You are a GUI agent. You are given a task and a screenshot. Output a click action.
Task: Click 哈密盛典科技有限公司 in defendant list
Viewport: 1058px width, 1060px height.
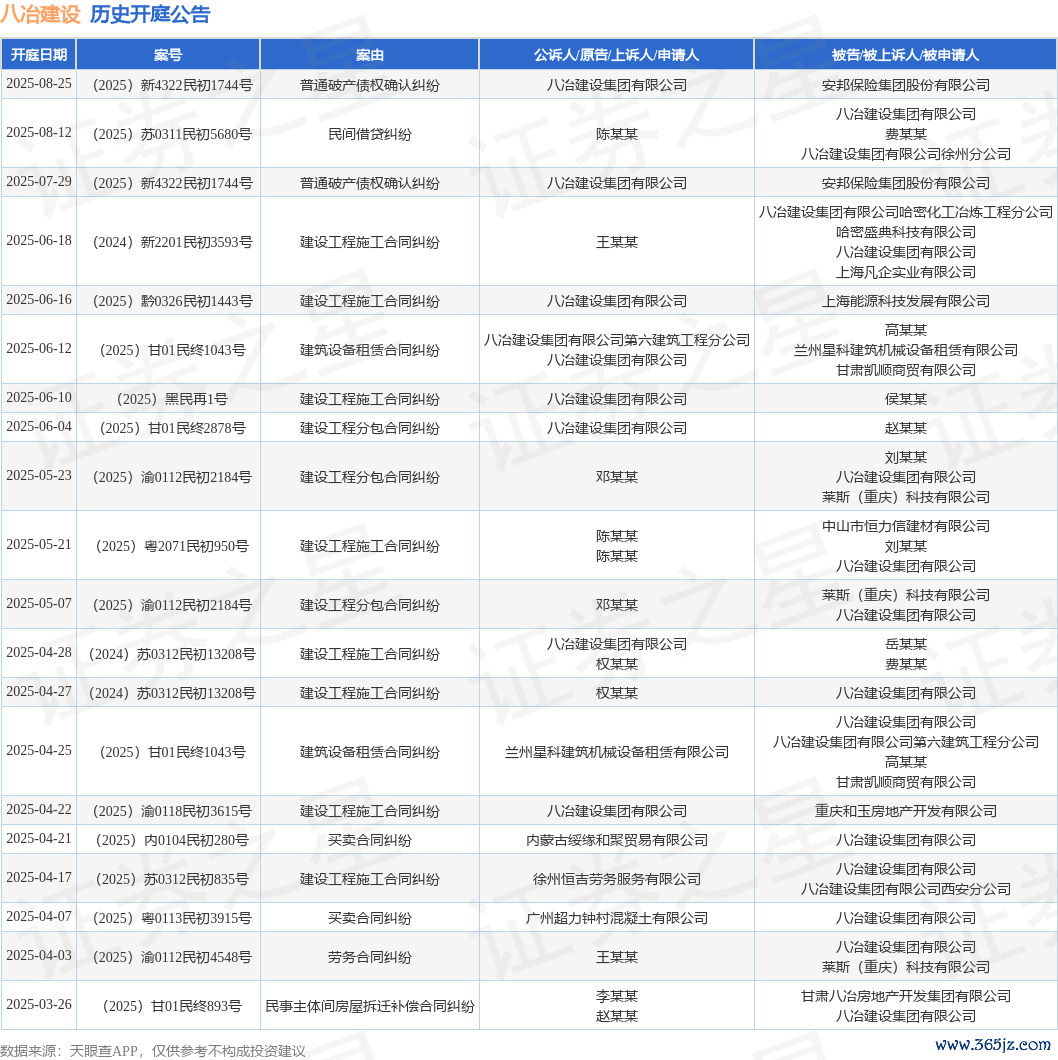pyautogui.click(x=905, y=232)
